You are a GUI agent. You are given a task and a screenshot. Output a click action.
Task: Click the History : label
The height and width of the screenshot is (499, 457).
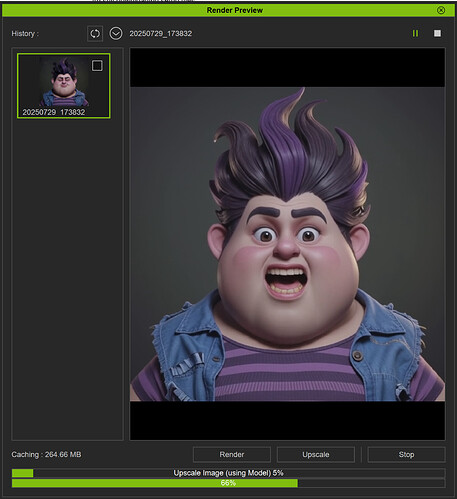25,34
